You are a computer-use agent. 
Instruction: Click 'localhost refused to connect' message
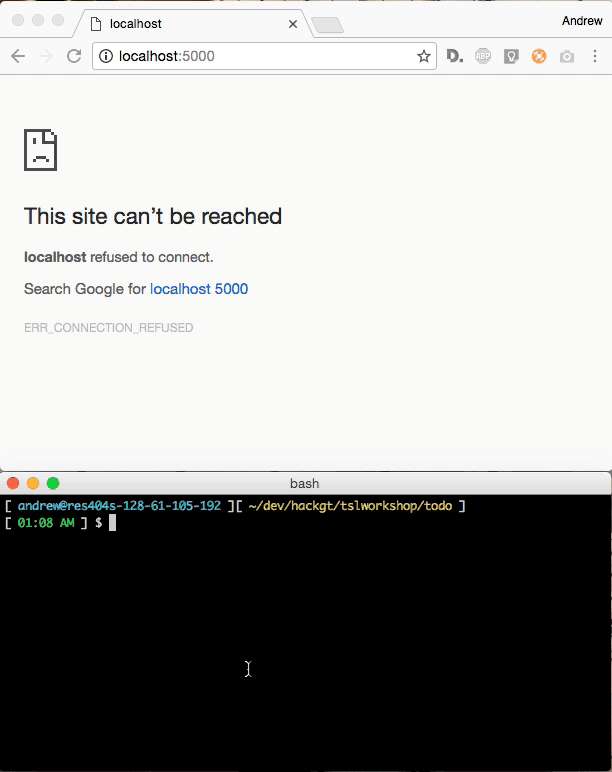coord(119,257)
